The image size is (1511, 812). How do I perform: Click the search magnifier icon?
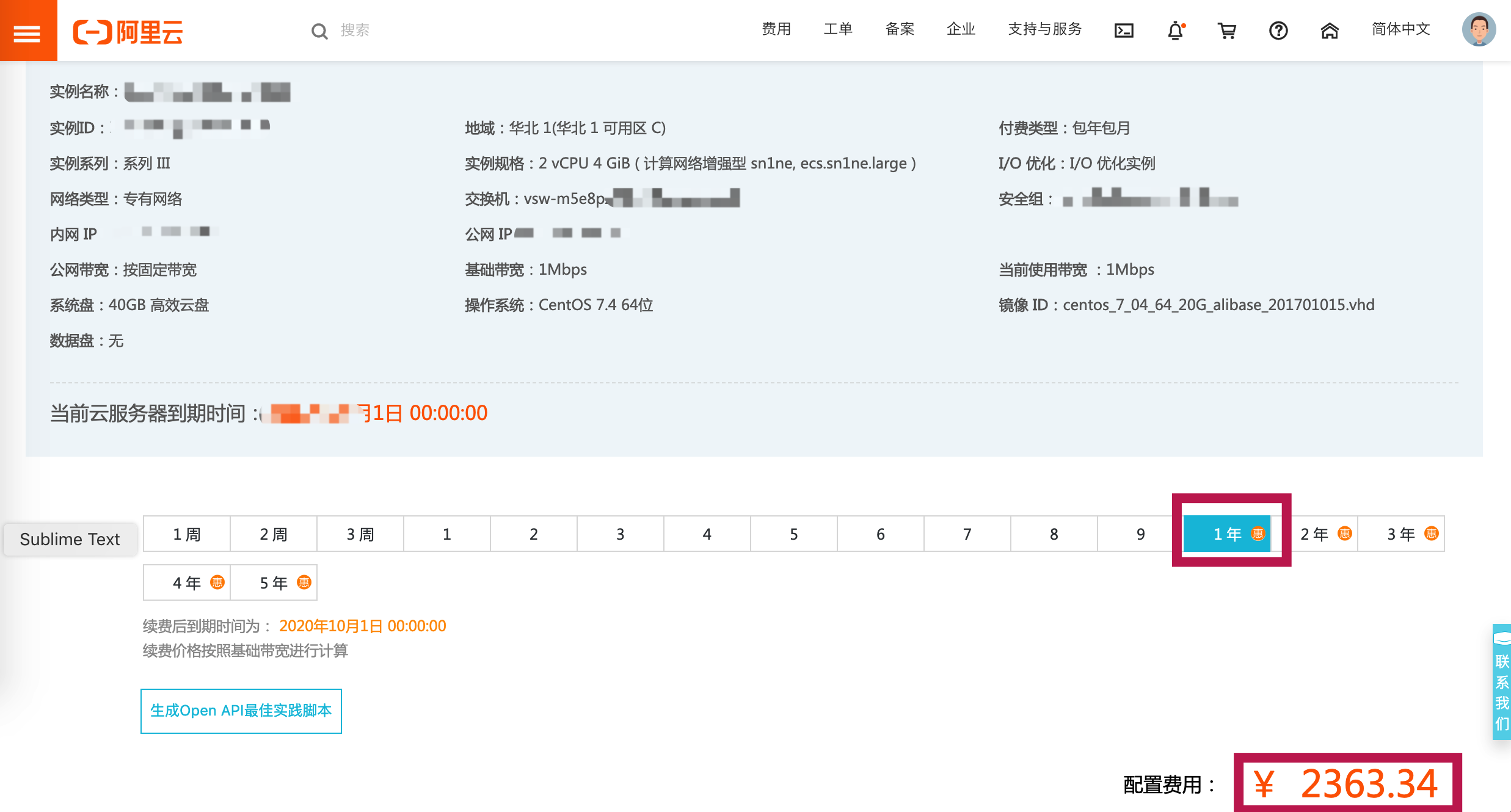pos(319,31)
